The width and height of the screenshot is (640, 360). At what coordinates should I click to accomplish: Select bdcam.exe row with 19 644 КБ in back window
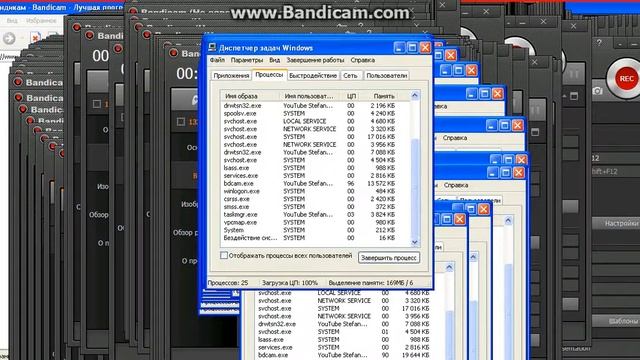point(343,355)
